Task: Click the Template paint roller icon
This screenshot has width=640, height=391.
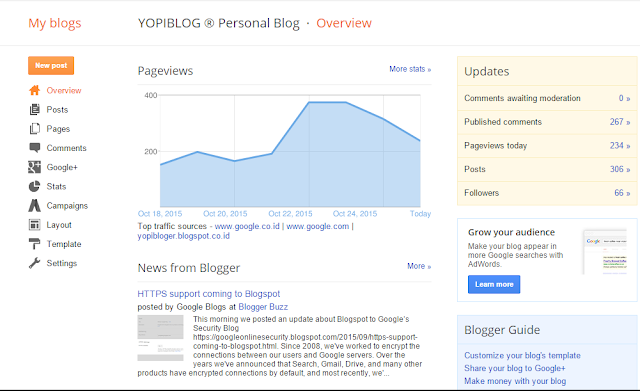Action: coord(35,244)
